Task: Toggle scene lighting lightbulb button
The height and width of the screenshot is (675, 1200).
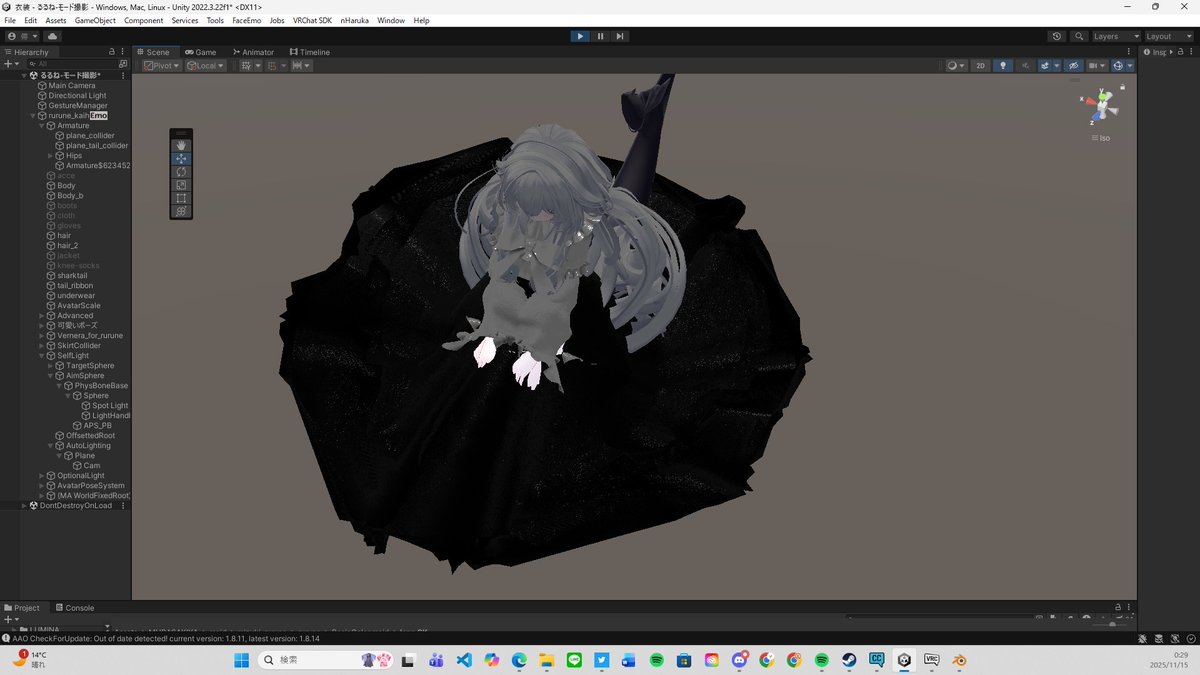Action: (x=1003, y=65)
